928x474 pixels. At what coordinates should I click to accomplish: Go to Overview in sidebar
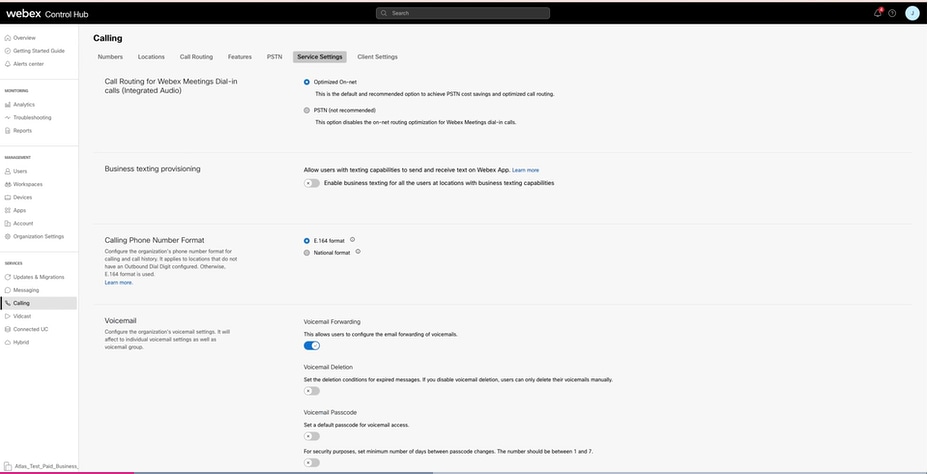click(x=24, y=38)
